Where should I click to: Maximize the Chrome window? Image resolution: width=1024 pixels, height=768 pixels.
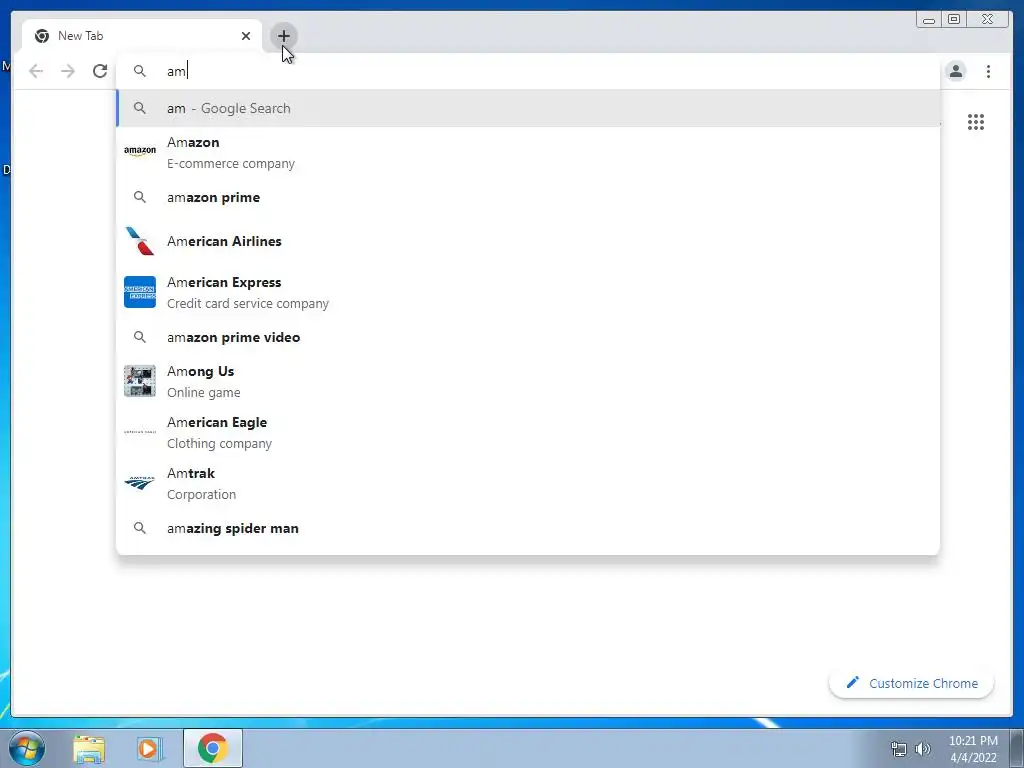954,20
